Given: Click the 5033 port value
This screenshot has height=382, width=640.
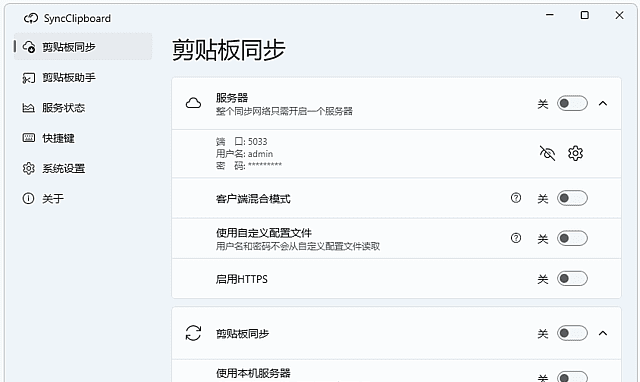Looking at the screenshot, I should tap(258, 142).
